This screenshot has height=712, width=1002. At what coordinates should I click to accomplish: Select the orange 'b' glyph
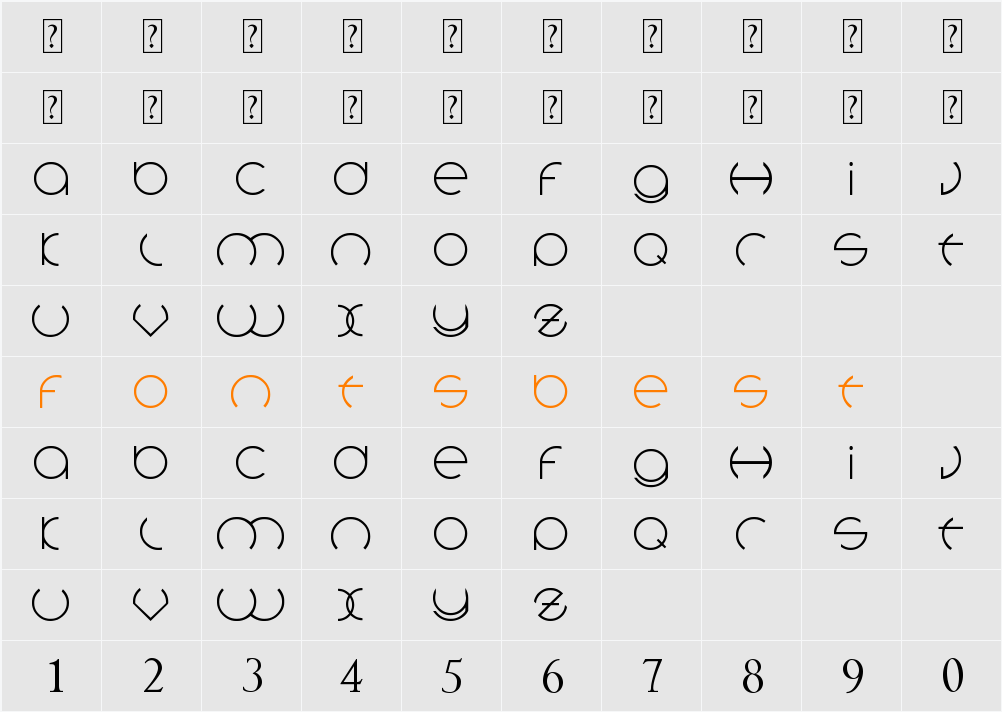click(550, 391)
